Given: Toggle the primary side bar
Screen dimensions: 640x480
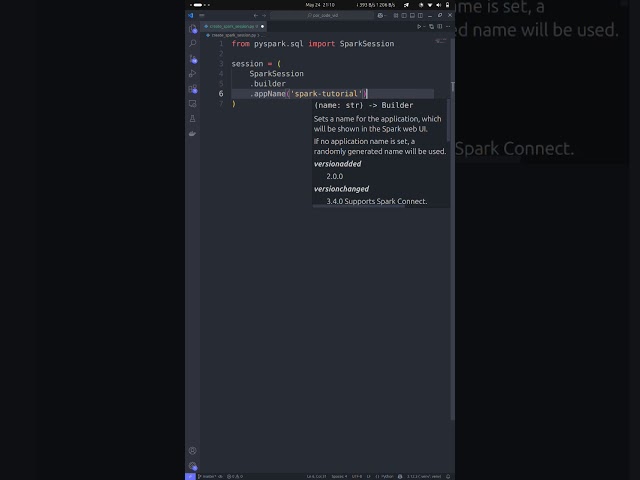Looking at the screenshot, I should 404,16.
